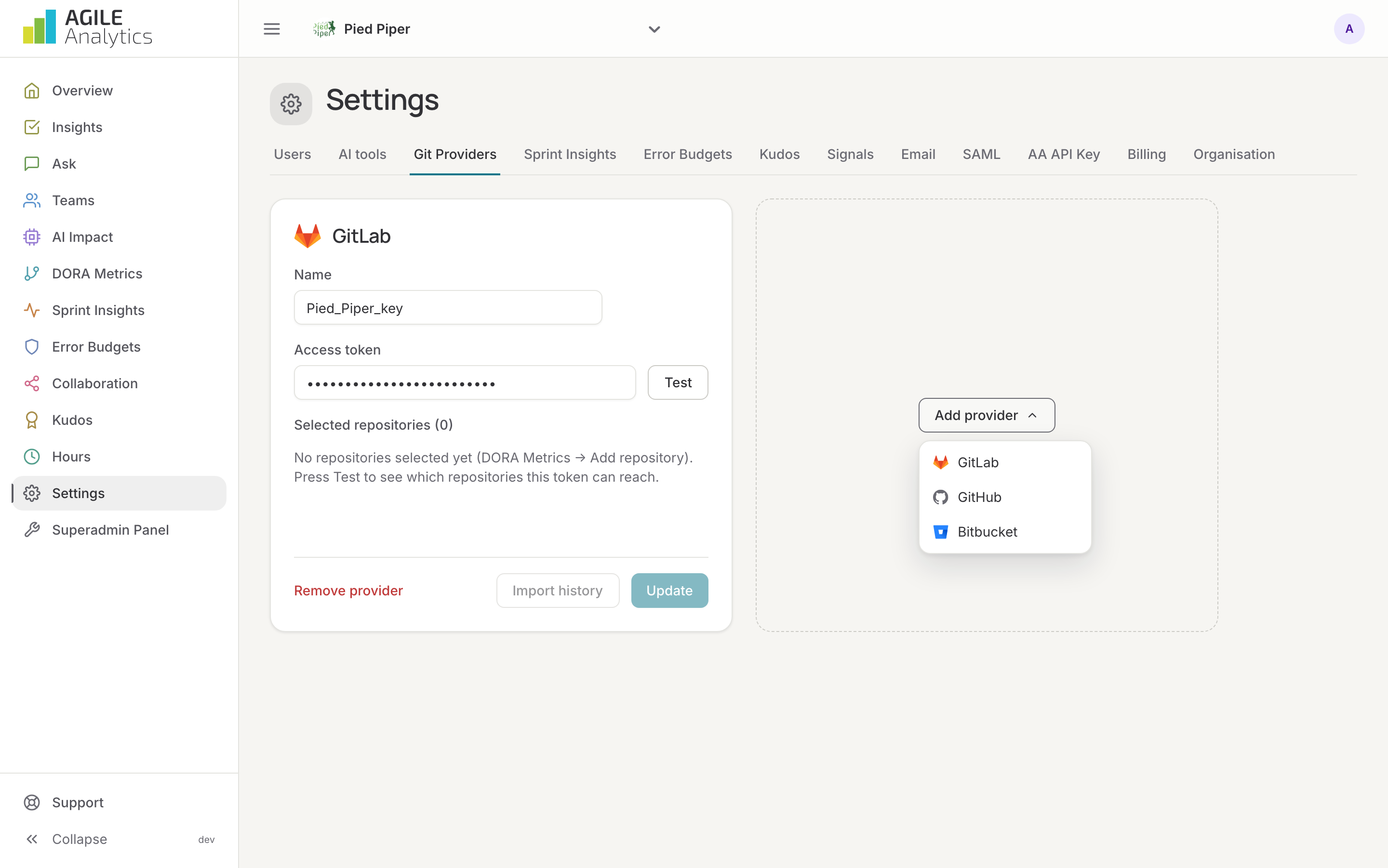1388x868 pixels.
Task: Click the Git Providers tab
Action: point(455,155)
